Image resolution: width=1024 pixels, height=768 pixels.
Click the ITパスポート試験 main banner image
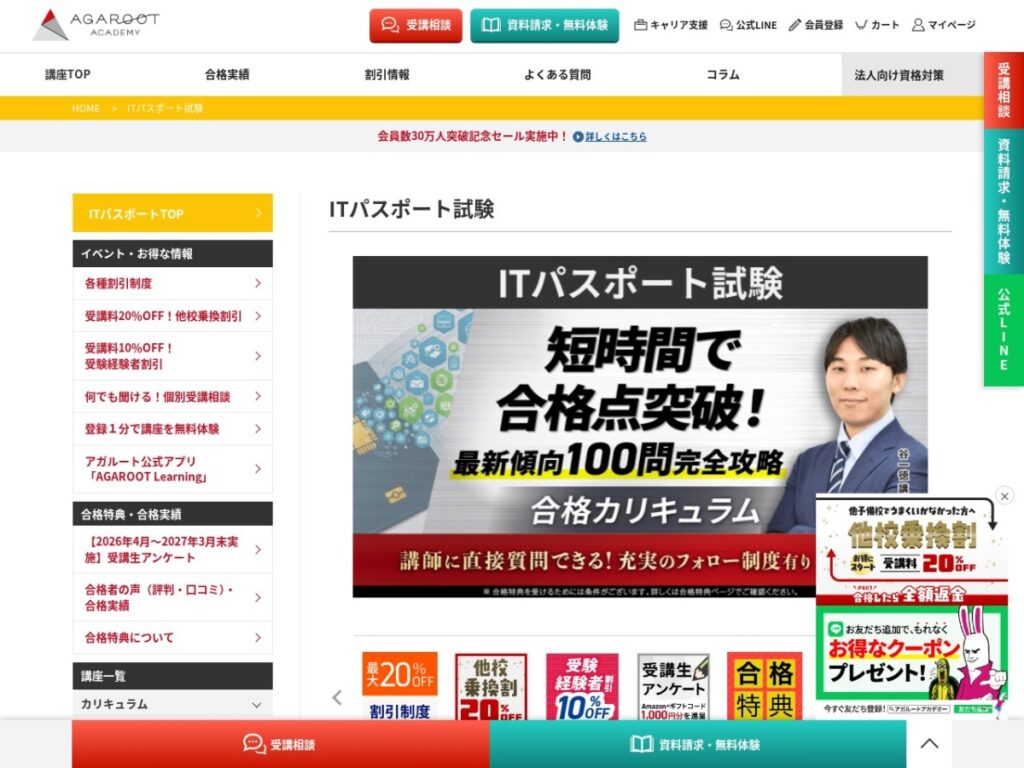640,426
